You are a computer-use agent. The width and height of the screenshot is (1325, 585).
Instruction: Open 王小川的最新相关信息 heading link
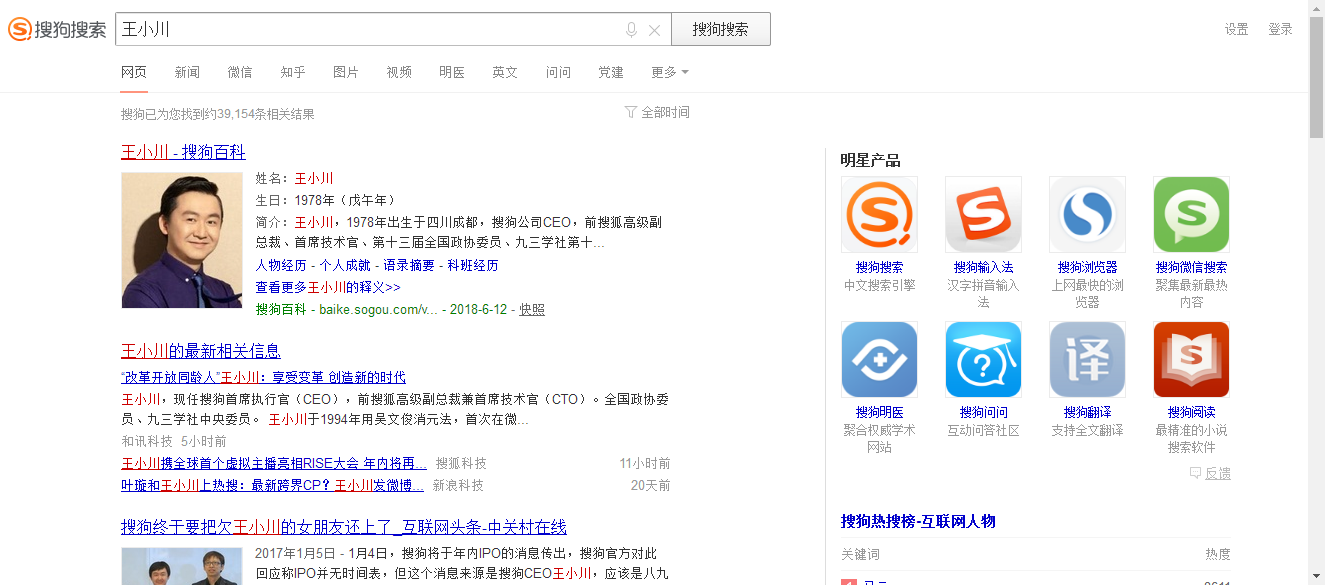(201, 351)
